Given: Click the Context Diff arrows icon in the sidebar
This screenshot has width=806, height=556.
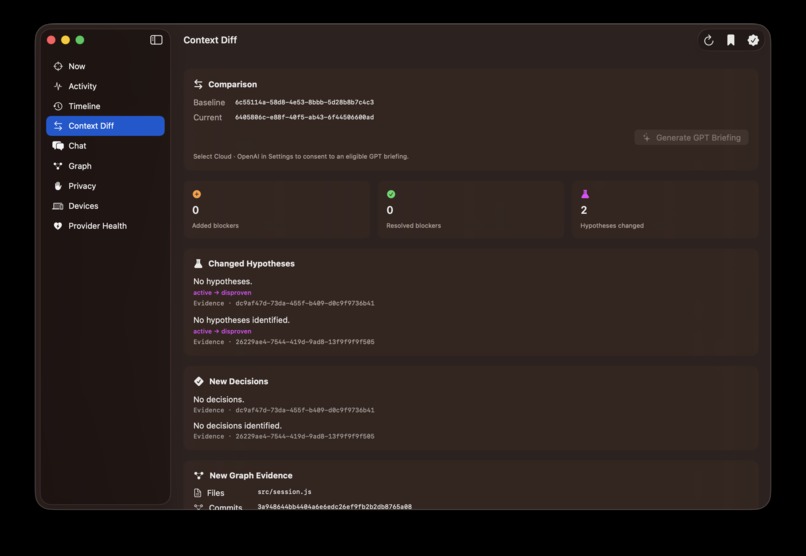Looking at the screenshot, I should (58, 126).
